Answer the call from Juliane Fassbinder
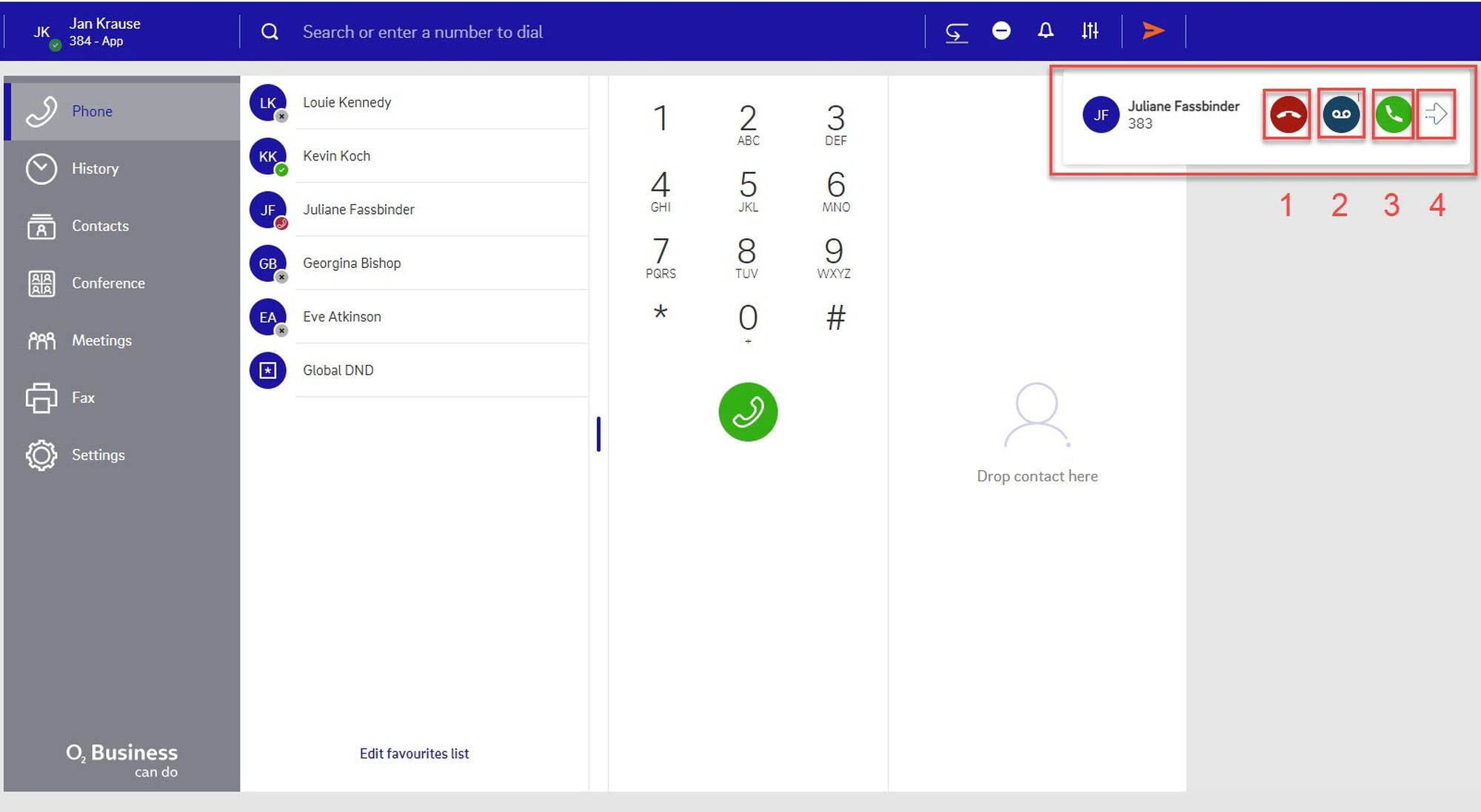This screenshot has height=812, width=1481. pos(1393,115)
